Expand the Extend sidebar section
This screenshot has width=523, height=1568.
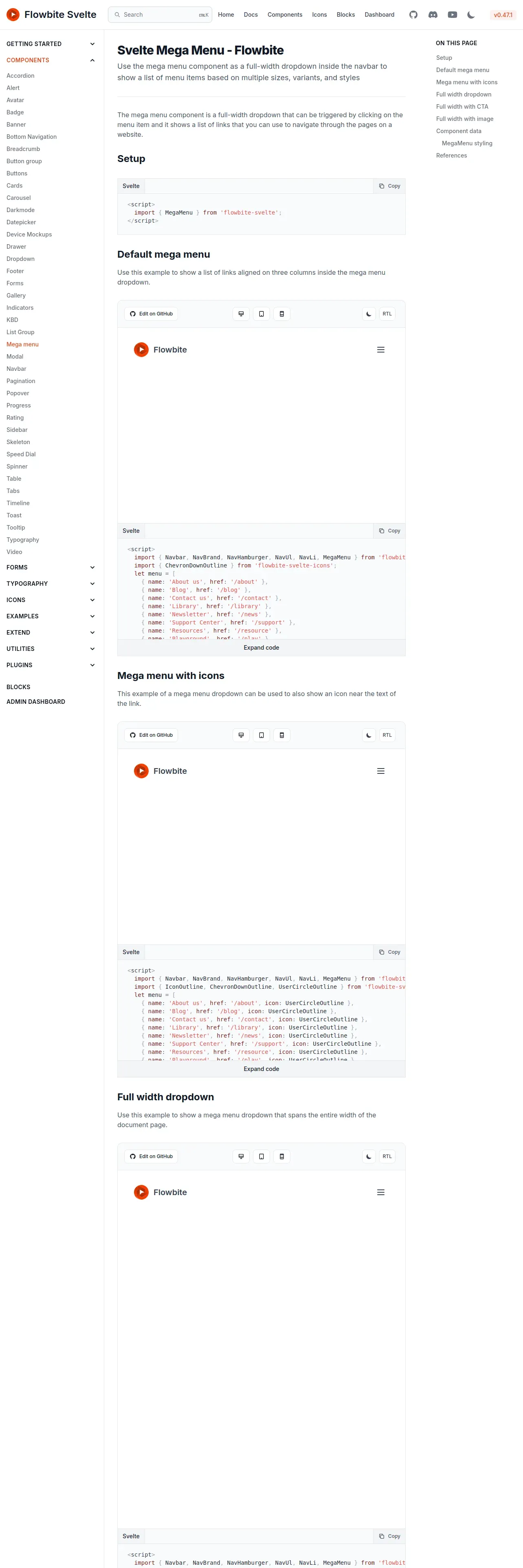coord(51,633)
